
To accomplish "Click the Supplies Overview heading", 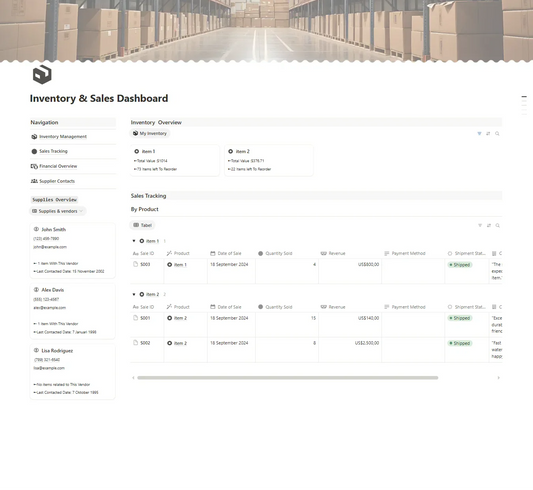I will click(x=54, y=199).
